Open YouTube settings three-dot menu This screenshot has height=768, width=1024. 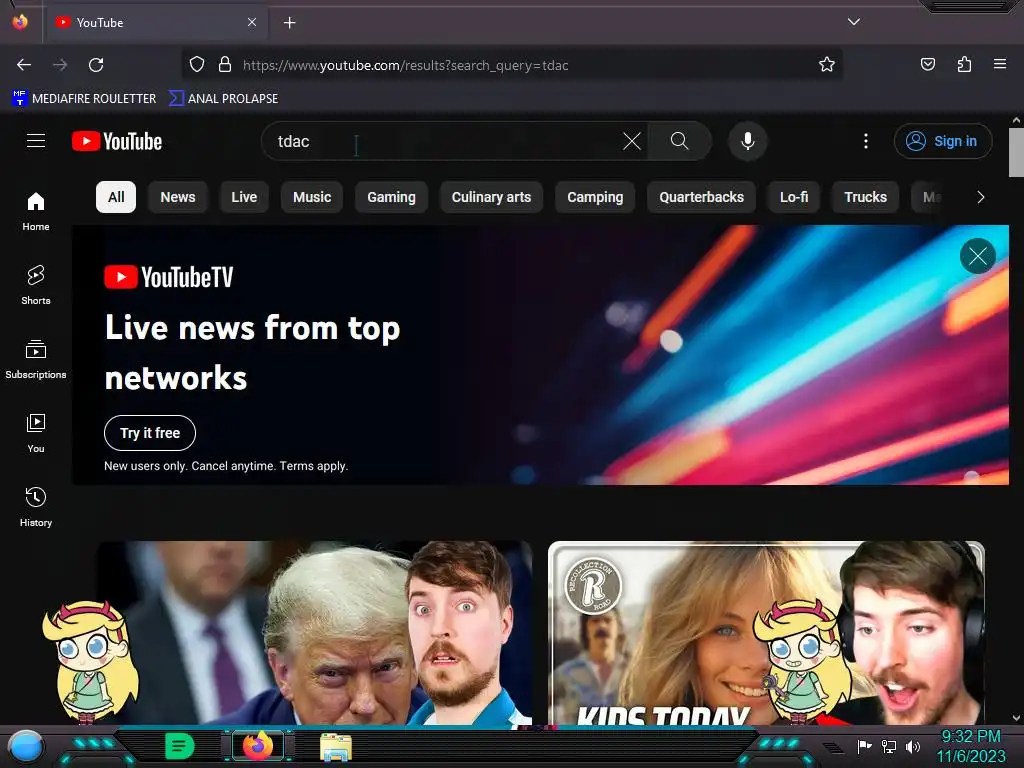pos(866,141)
